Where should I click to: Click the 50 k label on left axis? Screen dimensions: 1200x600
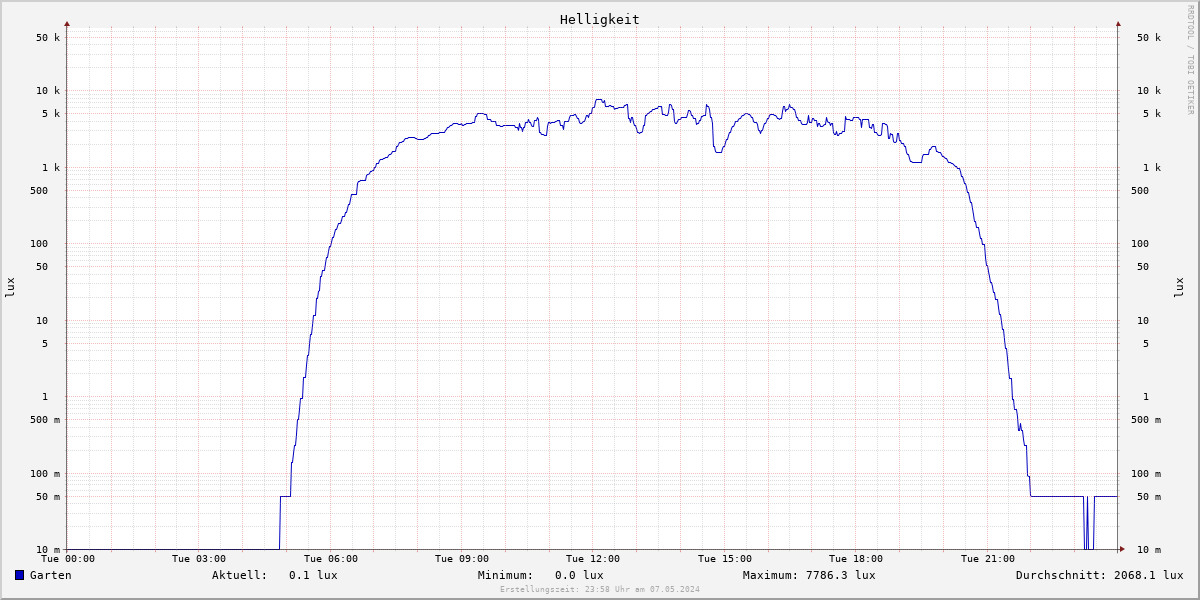[48, 38]
